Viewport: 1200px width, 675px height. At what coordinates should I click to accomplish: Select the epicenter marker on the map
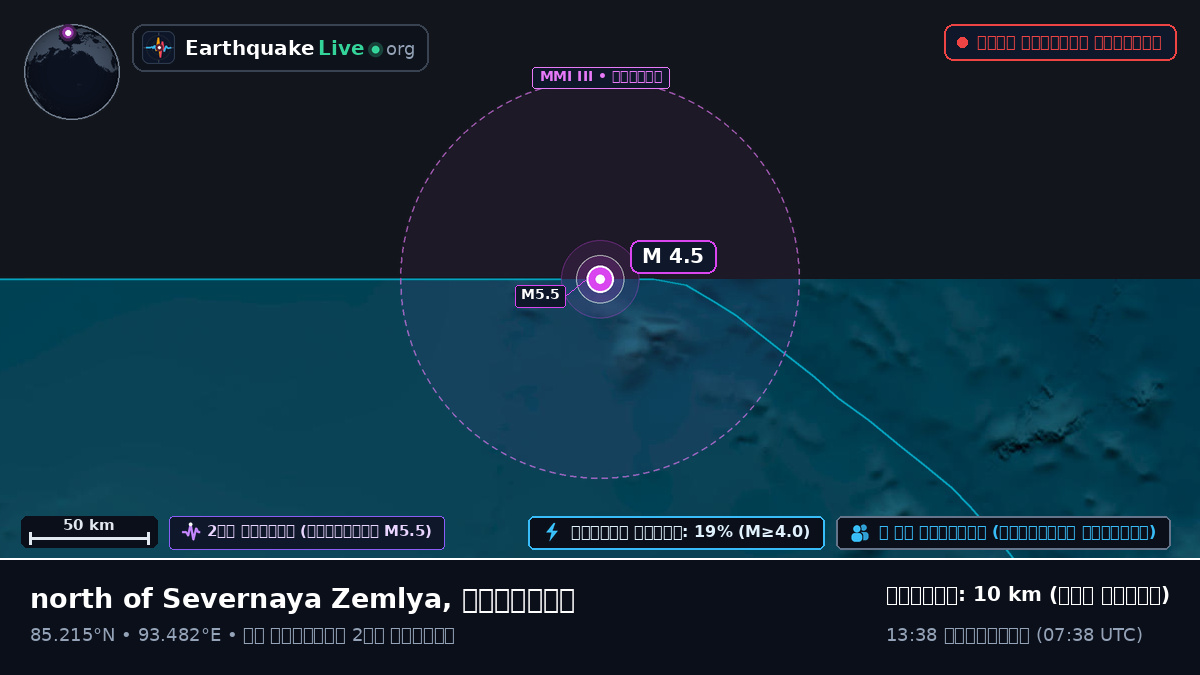pos(600,279)
